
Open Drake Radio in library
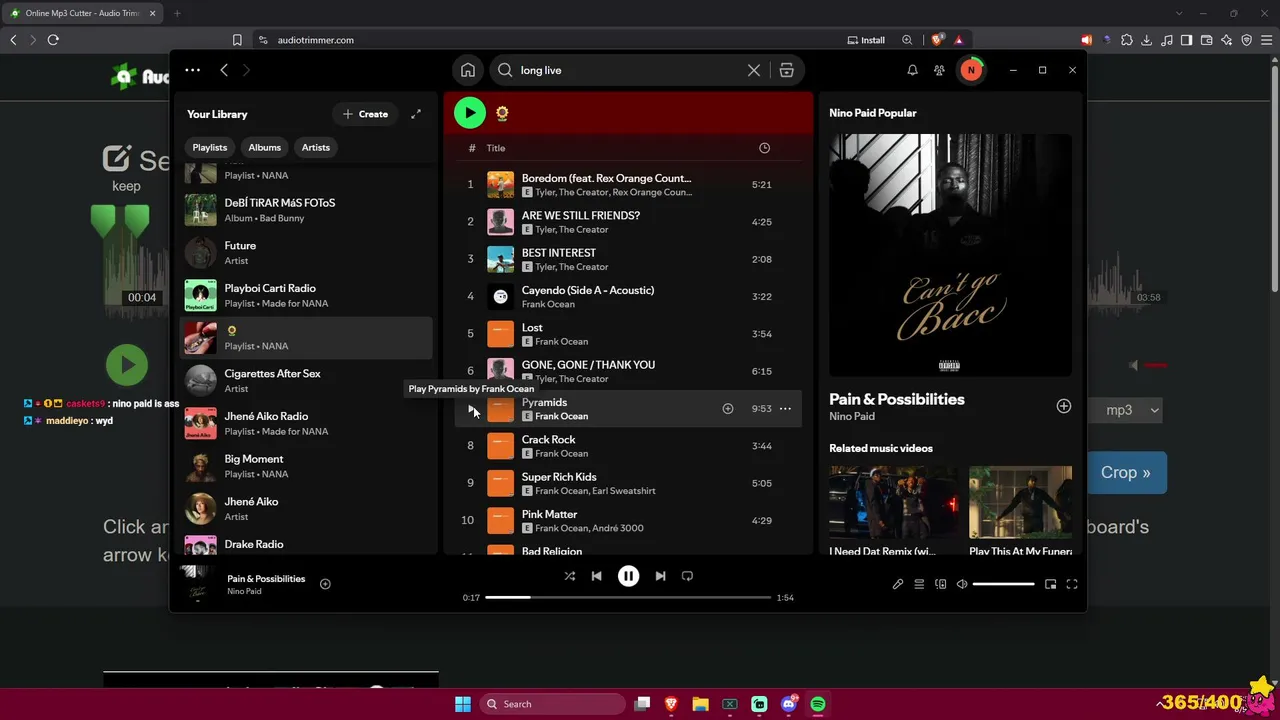[306, 545]
